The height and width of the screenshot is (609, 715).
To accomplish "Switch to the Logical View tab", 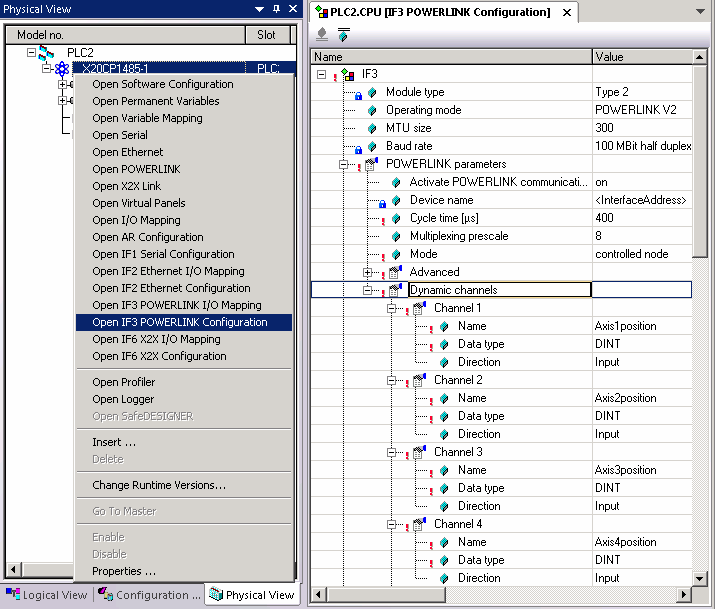I will point(47,595).
